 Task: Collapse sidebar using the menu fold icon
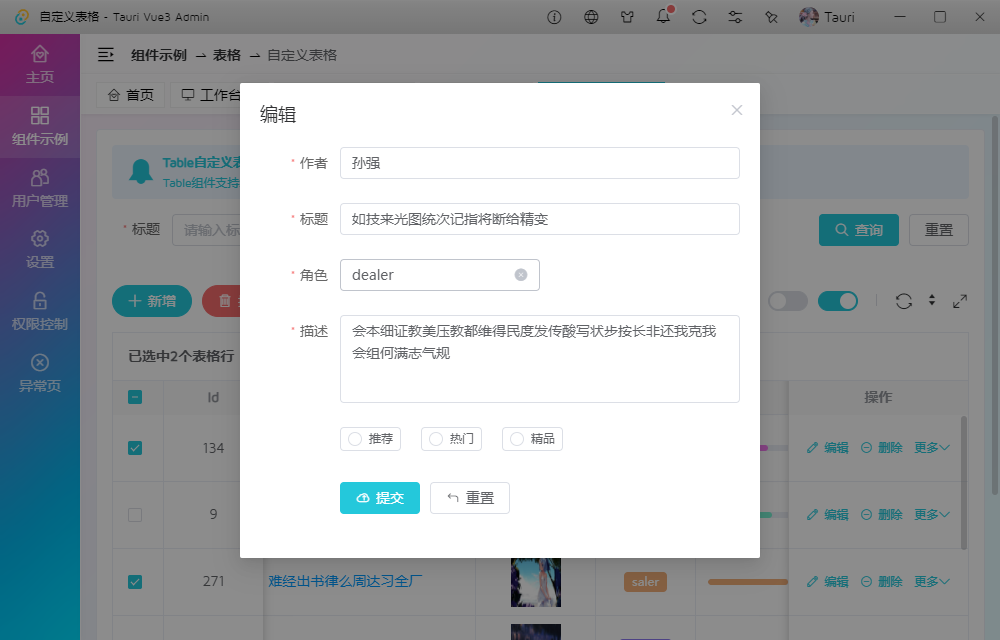coord(105,55)
